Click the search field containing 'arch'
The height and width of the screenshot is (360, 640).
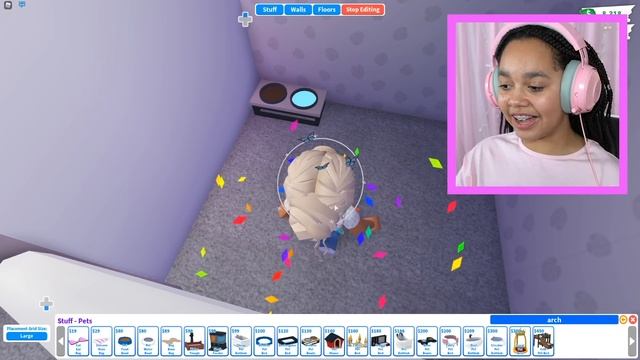554,320
